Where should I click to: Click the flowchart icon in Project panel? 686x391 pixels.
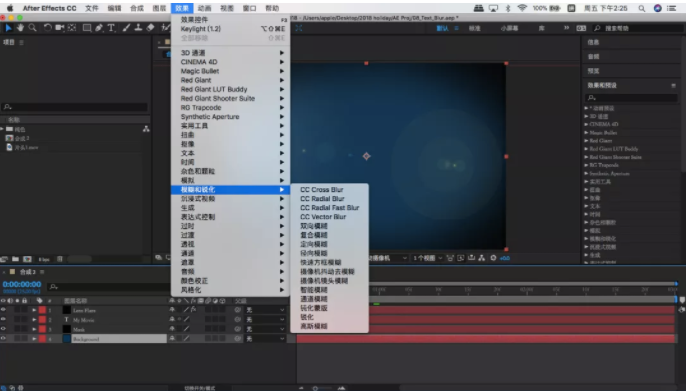coord(146,129)
